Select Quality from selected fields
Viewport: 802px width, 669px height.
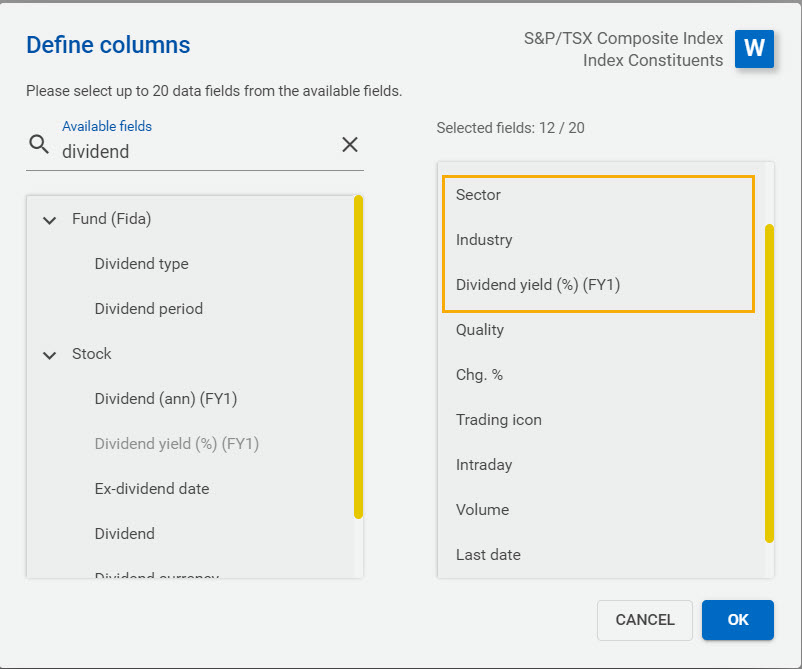point(479,330)
